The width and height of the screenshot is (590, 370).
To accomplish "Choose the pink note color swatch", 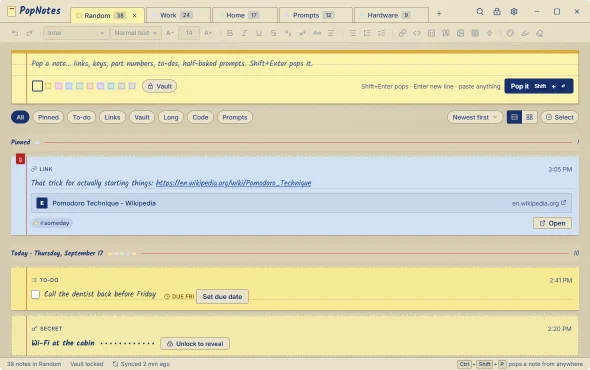I will click(58, 86).
